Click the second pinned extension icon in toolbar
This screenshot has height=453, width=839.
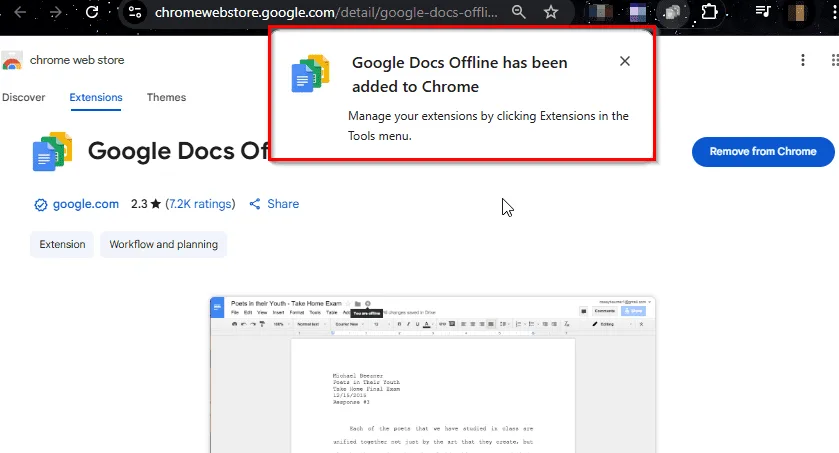(637, 12)
